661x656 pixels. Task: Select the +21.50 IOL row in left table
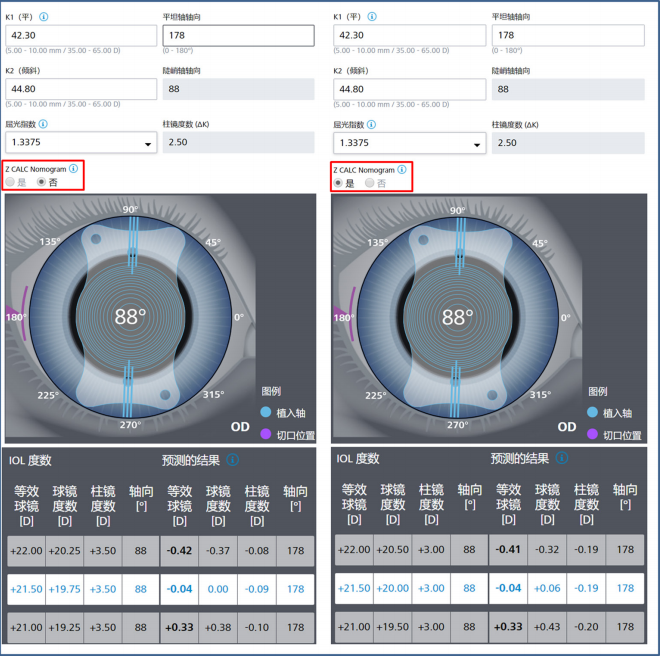[161, 589]
